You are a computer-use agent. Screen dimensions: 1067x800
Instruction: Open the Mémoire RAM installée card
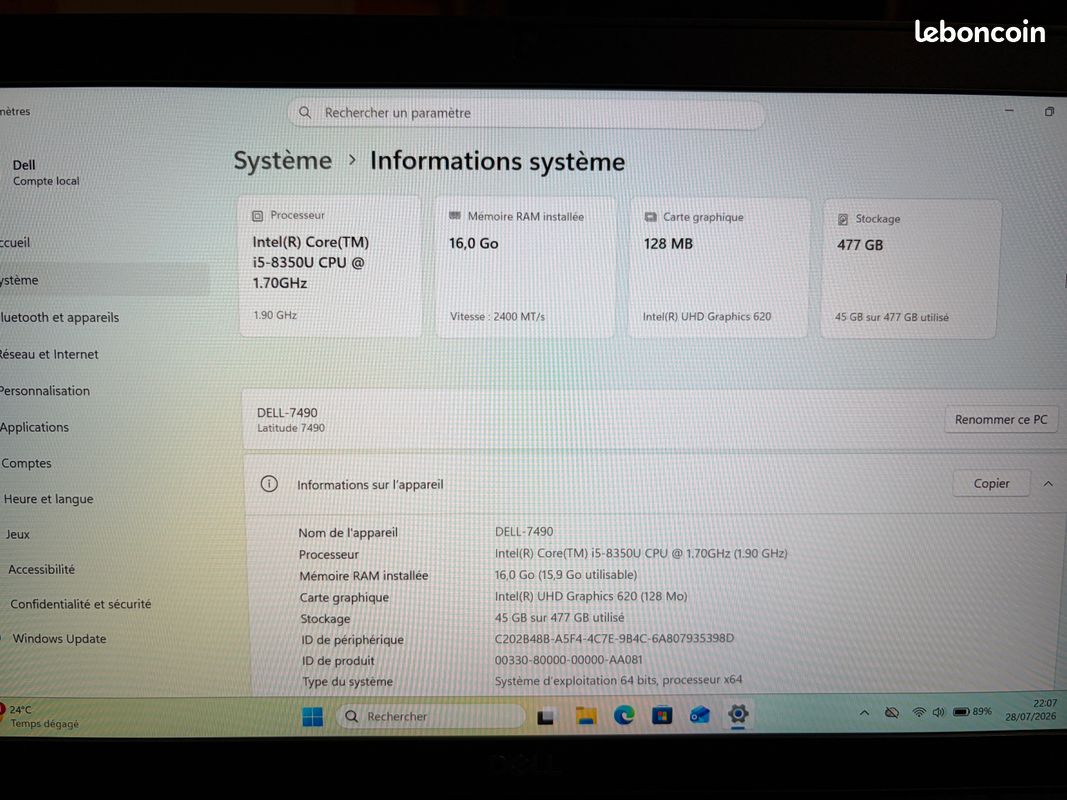[526, 267]
